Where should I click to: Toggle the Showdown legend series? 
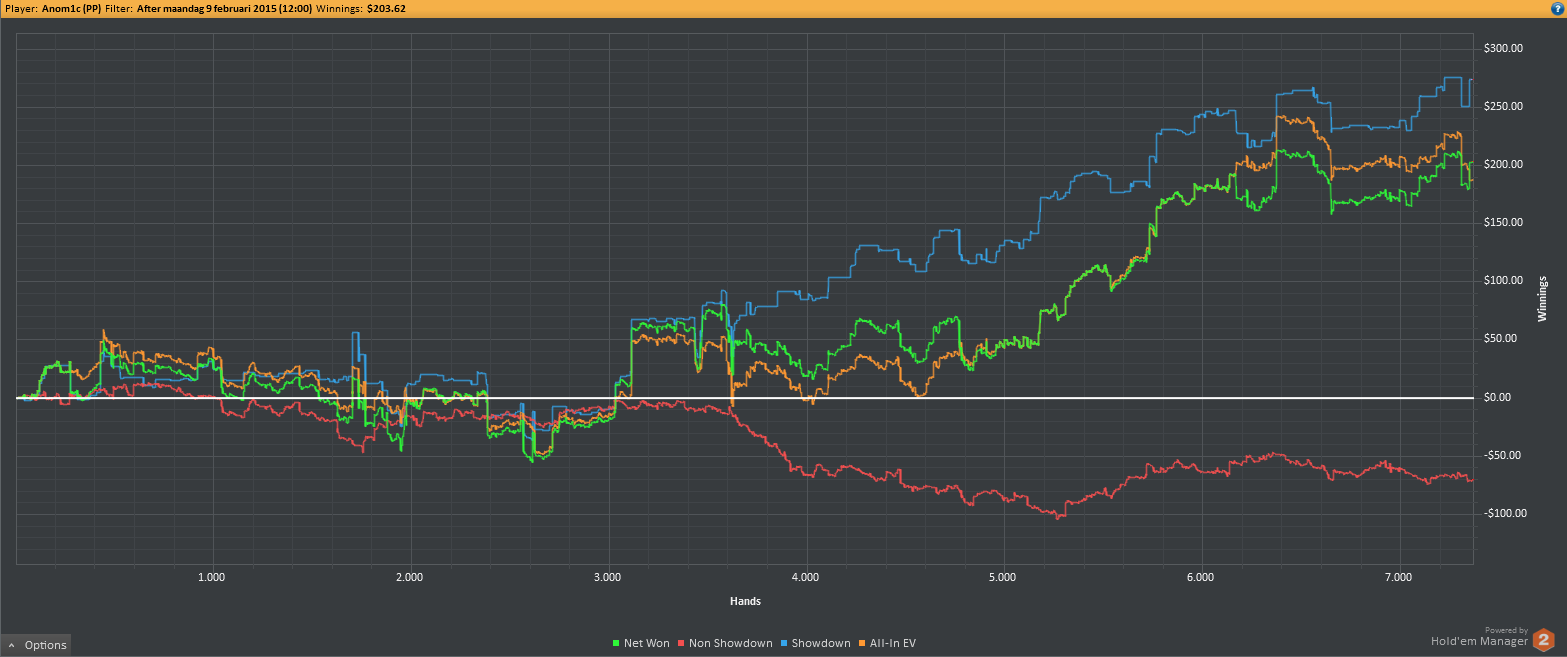click(x=815, y=643)
